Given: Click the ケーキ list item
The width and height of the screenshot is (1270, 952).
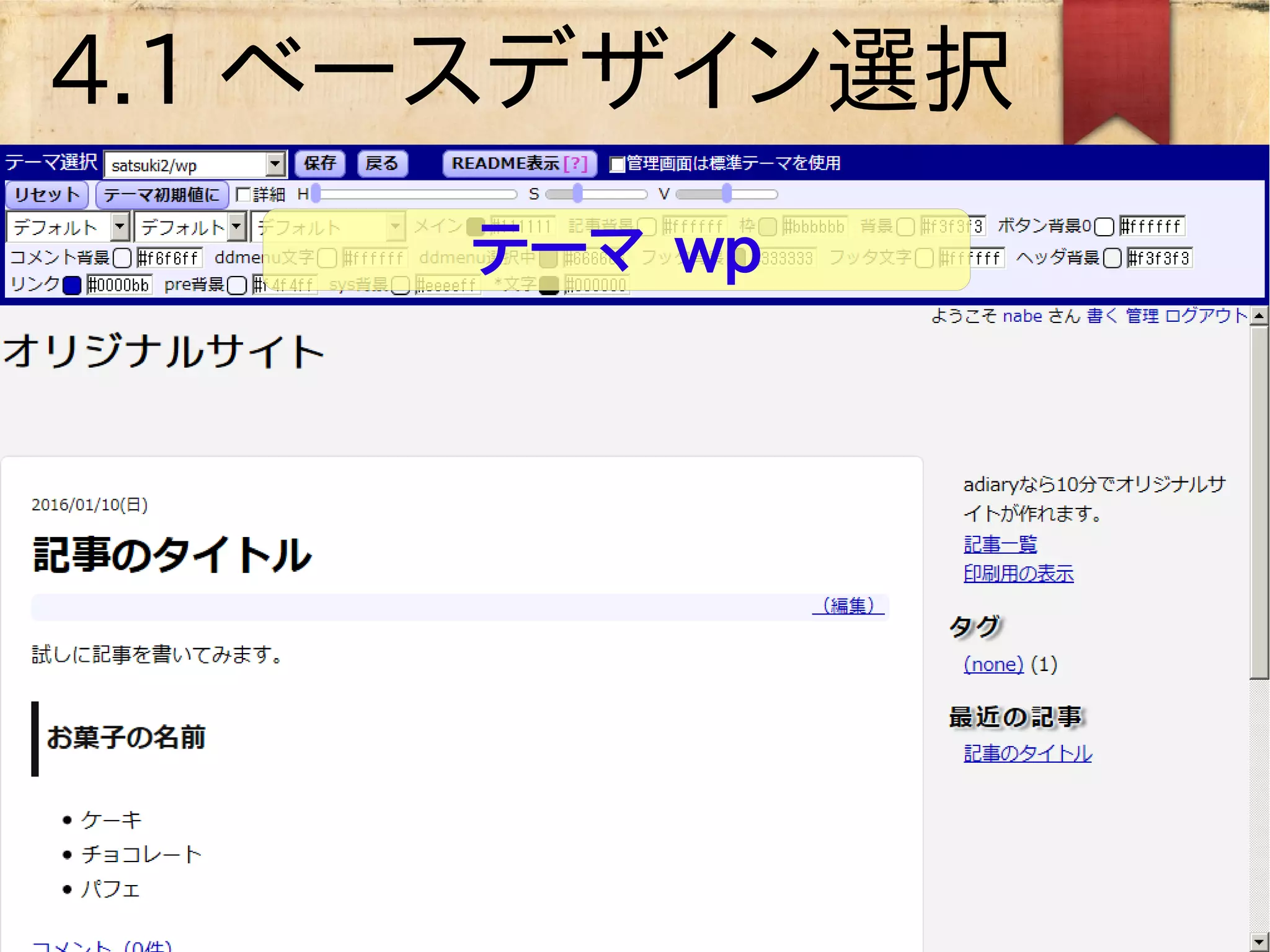Looking at the screenshot, I should point(112,820).
